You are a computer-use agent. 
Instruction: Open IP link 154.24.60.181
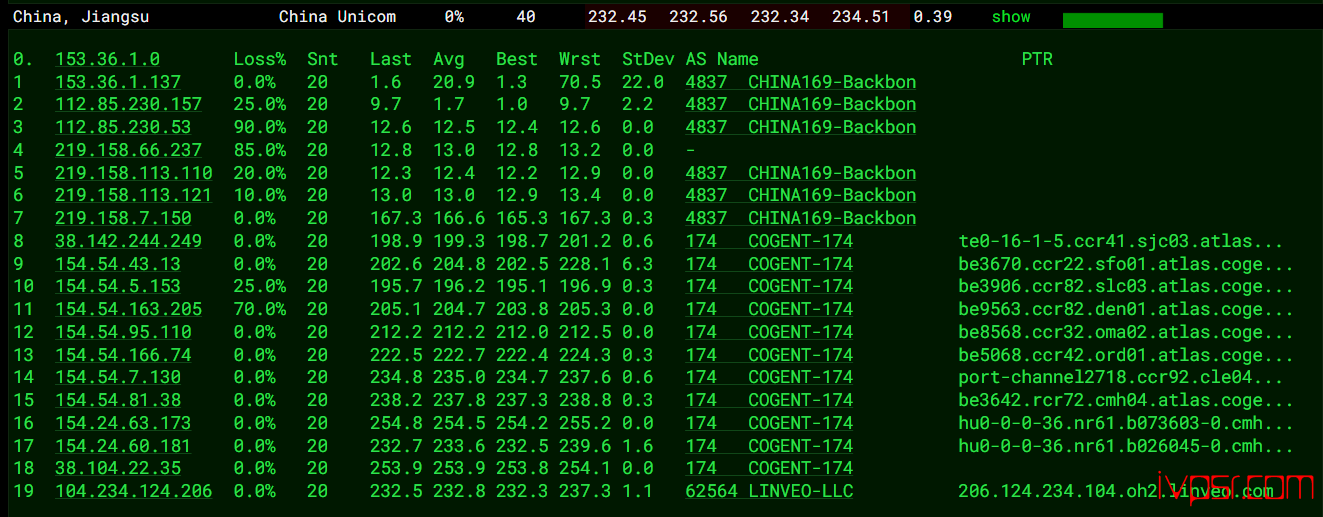point(123,446)
